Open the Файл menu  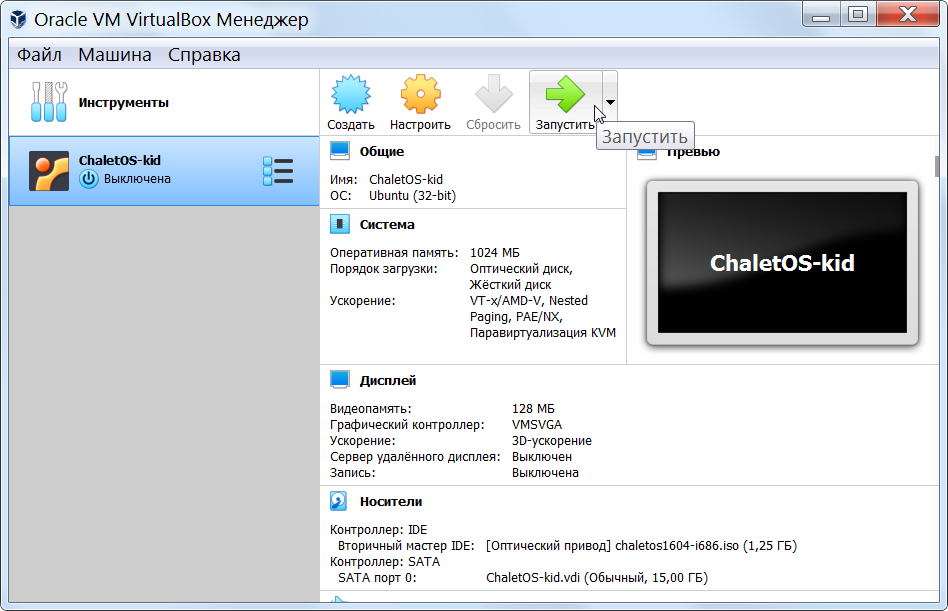click(x=39, y=55)
